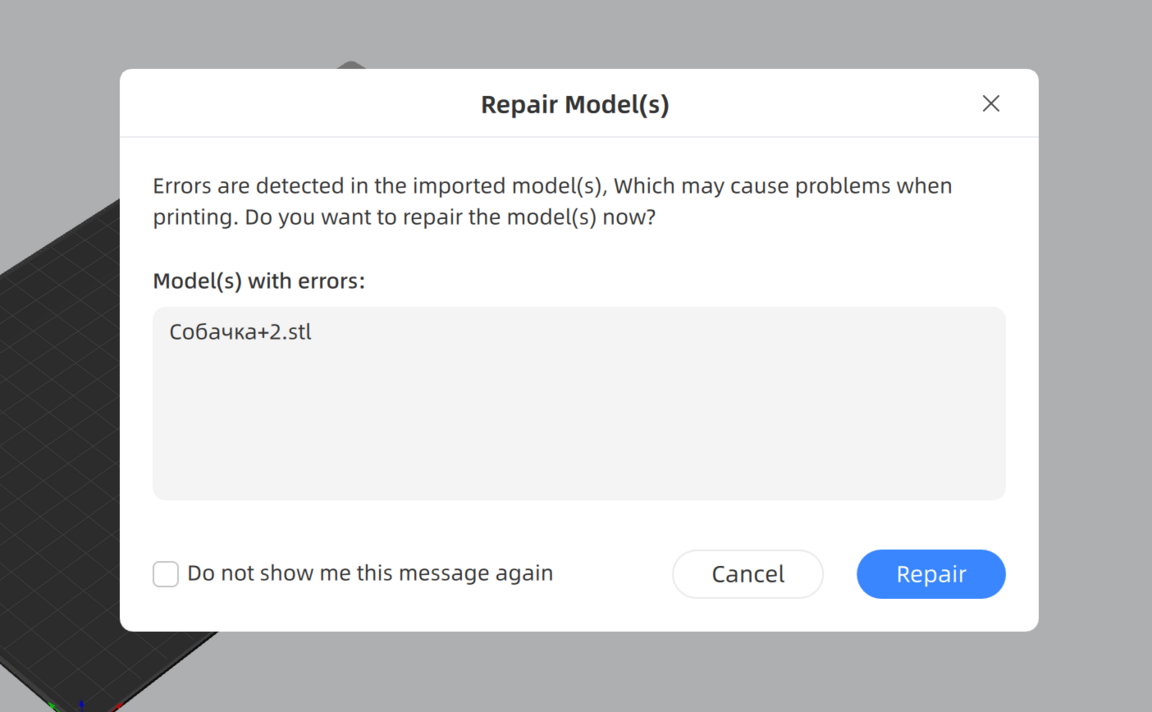Click the 'Do not show me this message again' label
Viewport: 1152px width, 712px height.
click(x=369, y=574)
